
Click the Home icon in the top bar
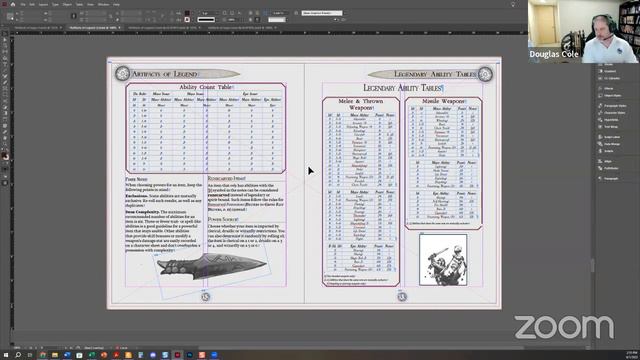pyautogui.click(x=13, y=4)
